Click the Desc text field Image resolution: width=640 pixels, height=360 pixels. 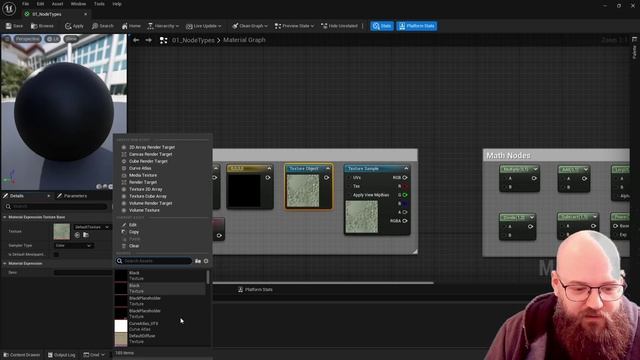pyautogui.click(x=83, y=273)
